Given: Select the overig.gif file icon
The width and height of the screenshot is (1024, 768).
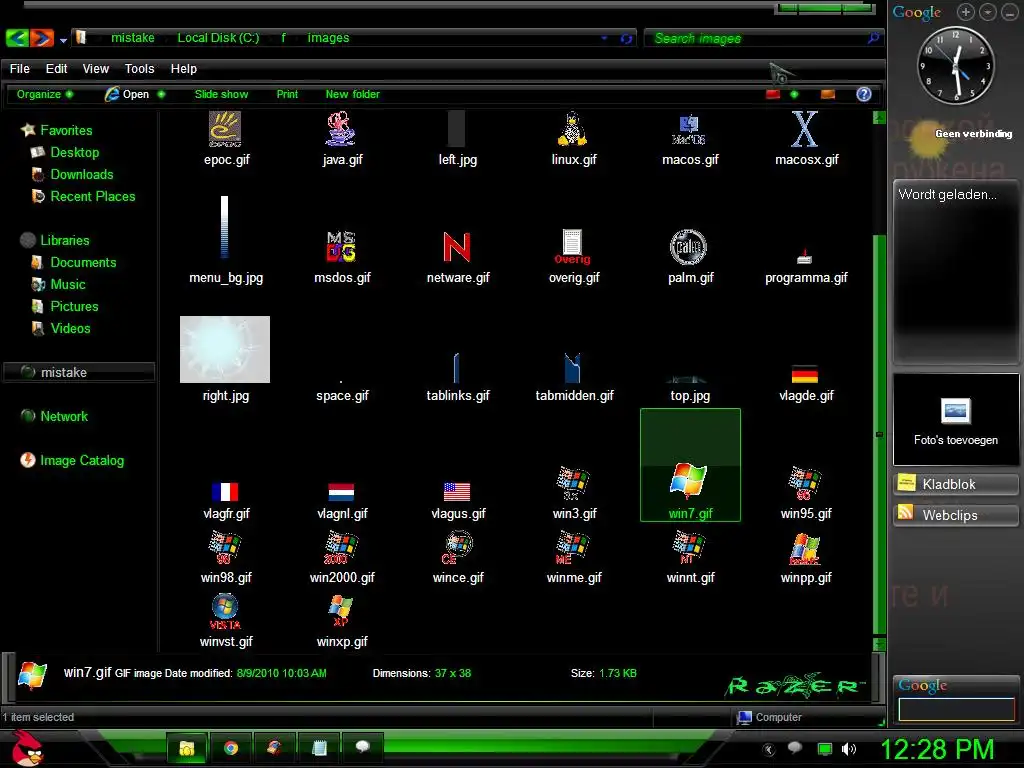Looking at the screenshot, I should coord(573,247).
